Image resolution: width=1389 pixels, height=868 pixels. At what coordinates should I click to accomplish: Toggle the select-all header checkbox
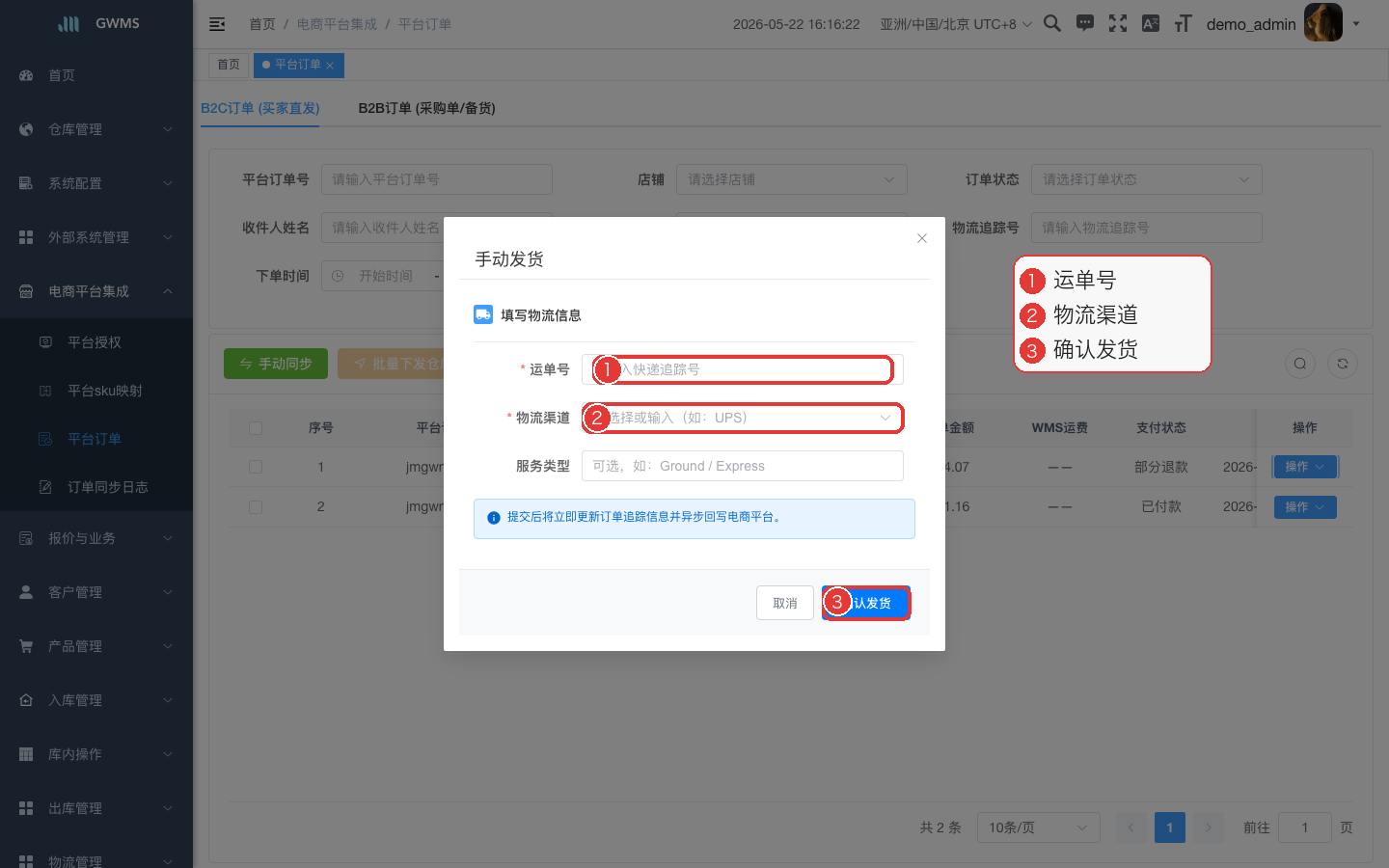[x=256, y=428]
